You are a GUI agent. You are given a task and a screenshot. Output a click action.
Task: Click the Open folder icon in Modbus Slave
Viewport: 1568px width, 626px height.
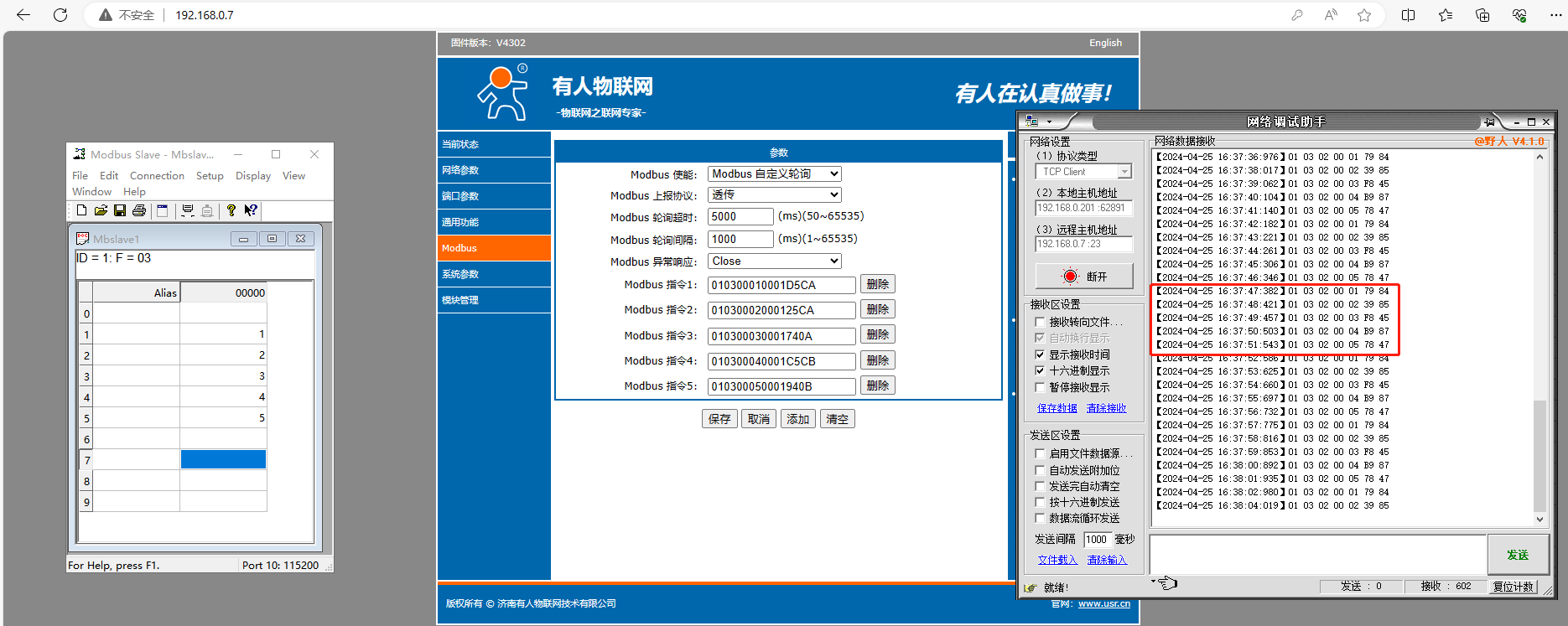101,210
